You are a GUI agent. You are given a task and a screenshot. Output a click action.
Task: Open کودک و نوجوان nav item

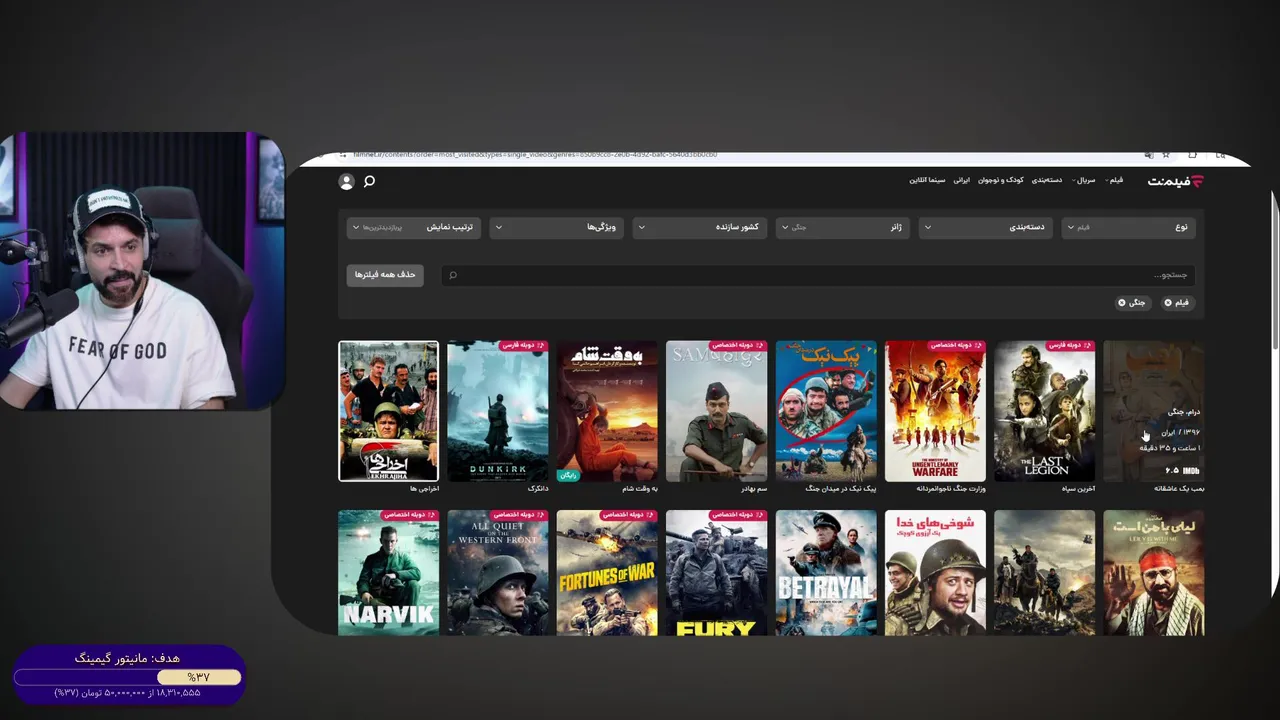pos(1001,180)
